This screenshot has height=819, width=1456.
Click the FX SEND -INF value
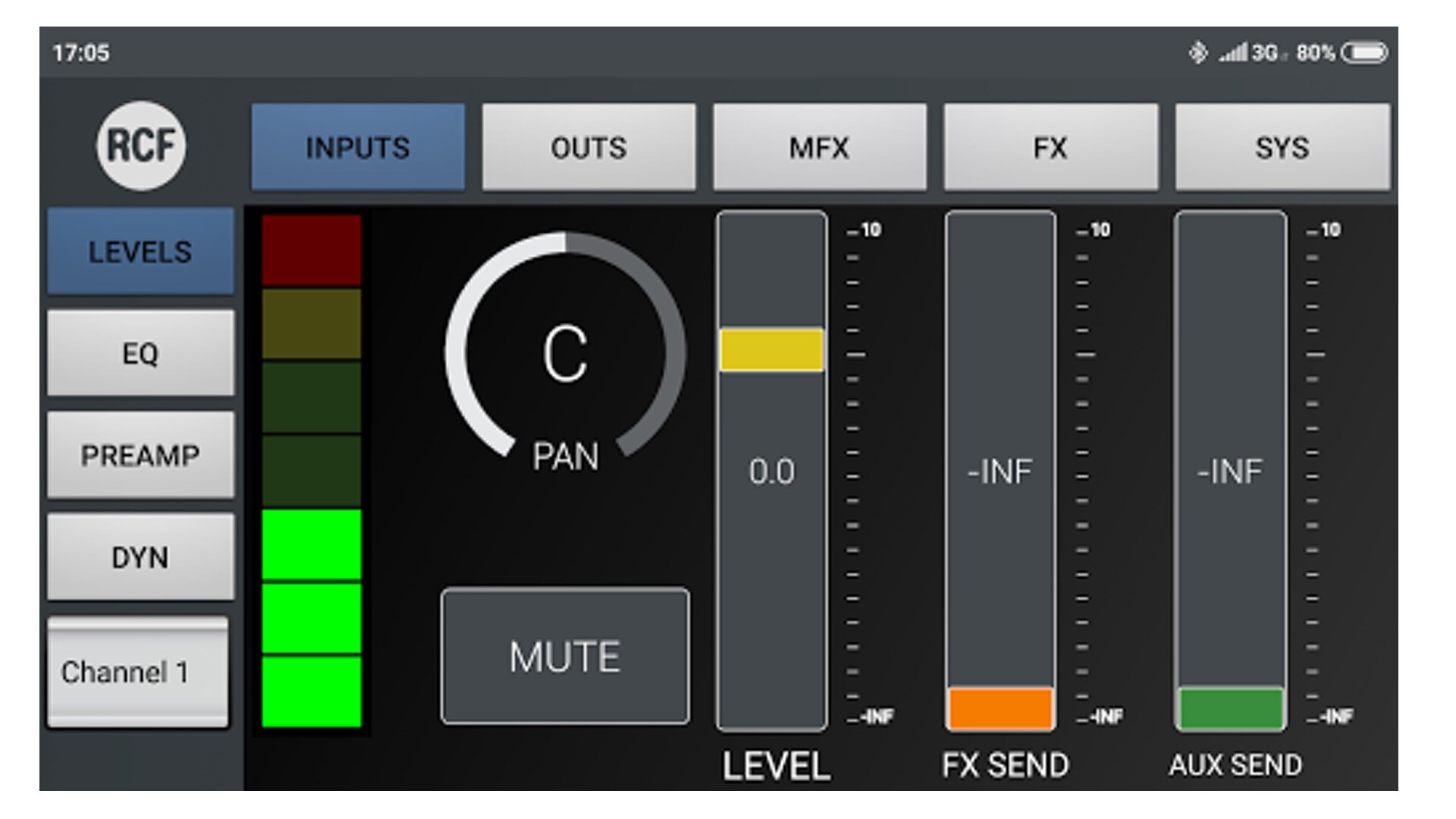999,472
